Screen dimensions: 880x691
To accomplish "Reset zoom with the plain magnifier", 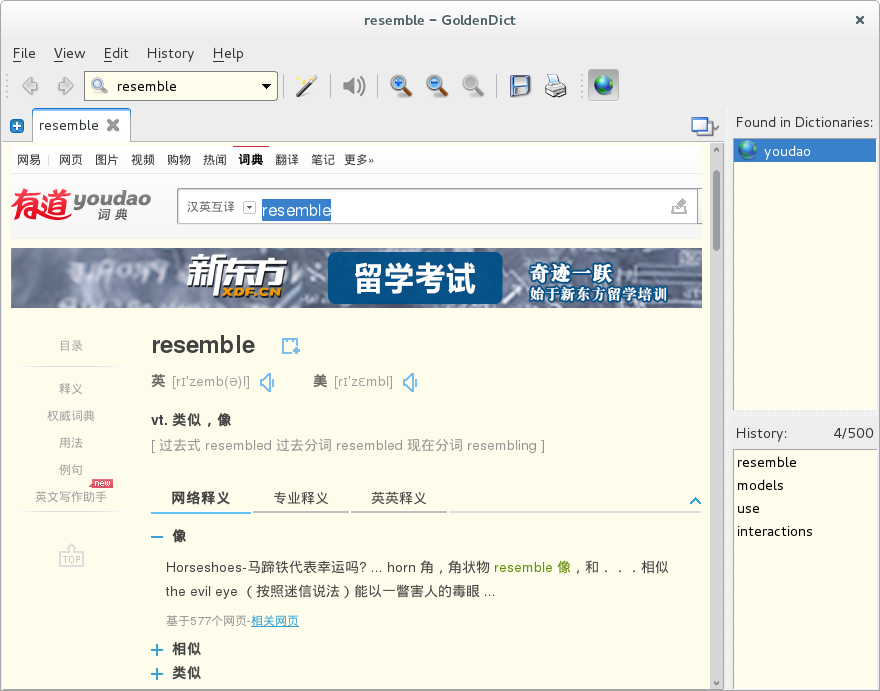I will pyautogui.click(x=473, y=86).
